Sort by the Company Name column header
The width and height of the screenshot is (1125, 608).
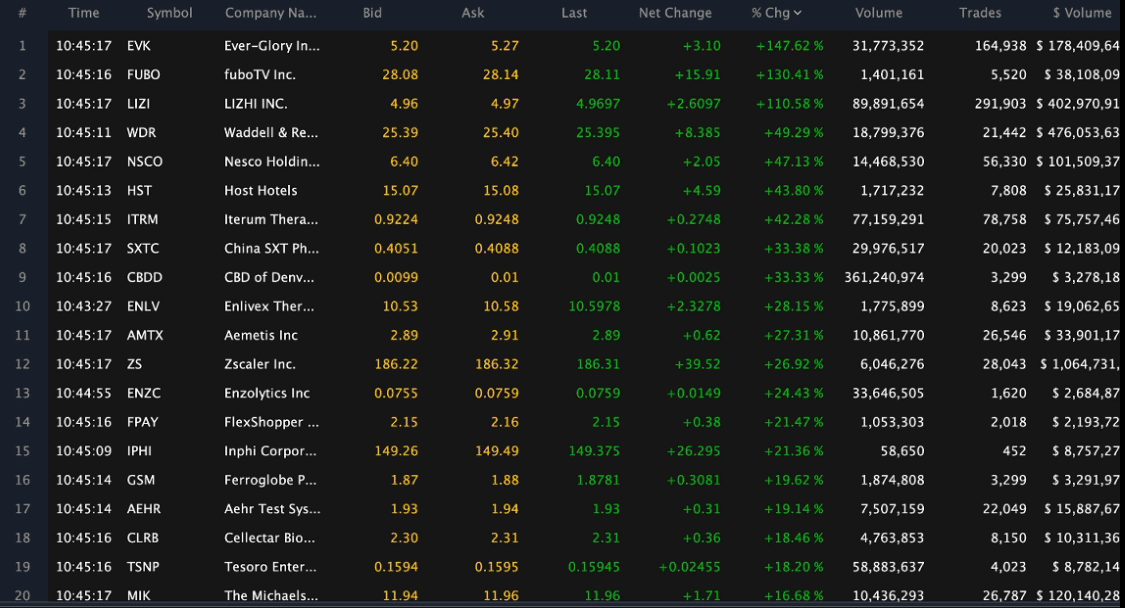pyautogui.click(x=270, y=13)
